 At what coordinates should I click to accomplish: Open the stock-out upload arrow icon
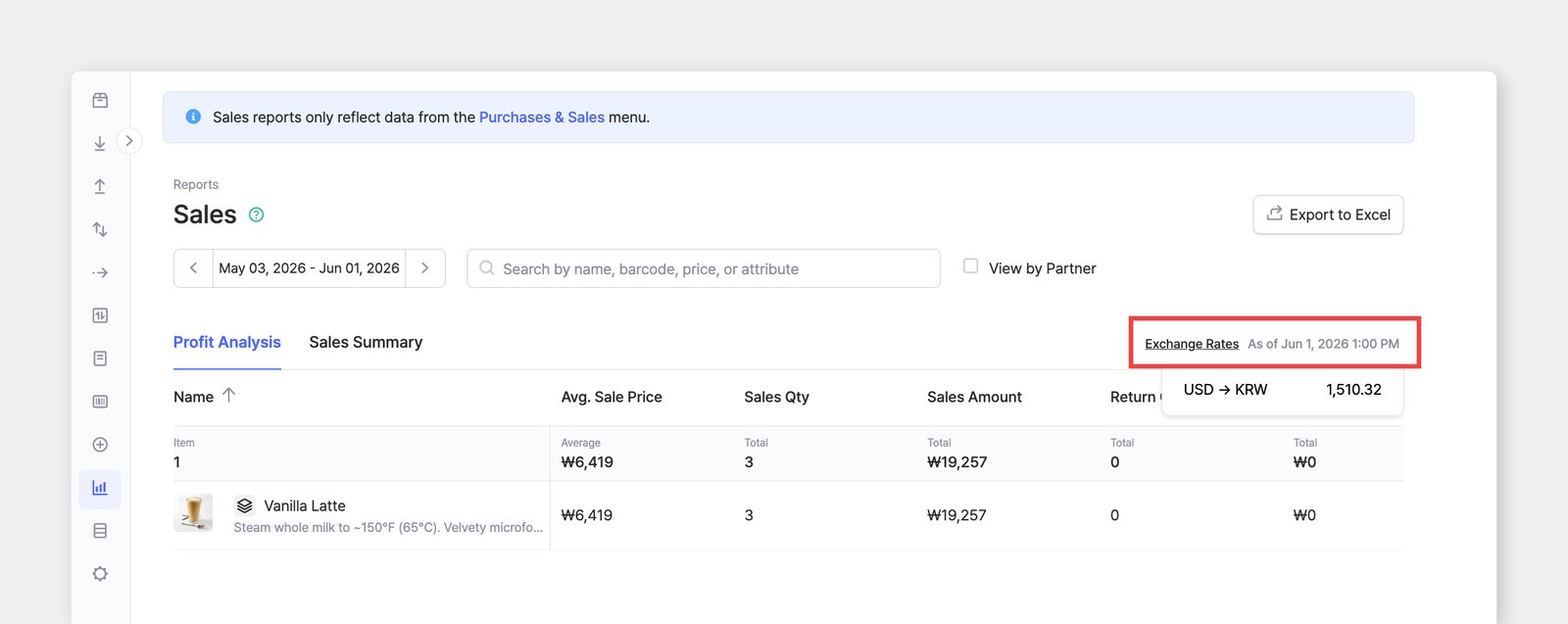[x=100, y=186]
